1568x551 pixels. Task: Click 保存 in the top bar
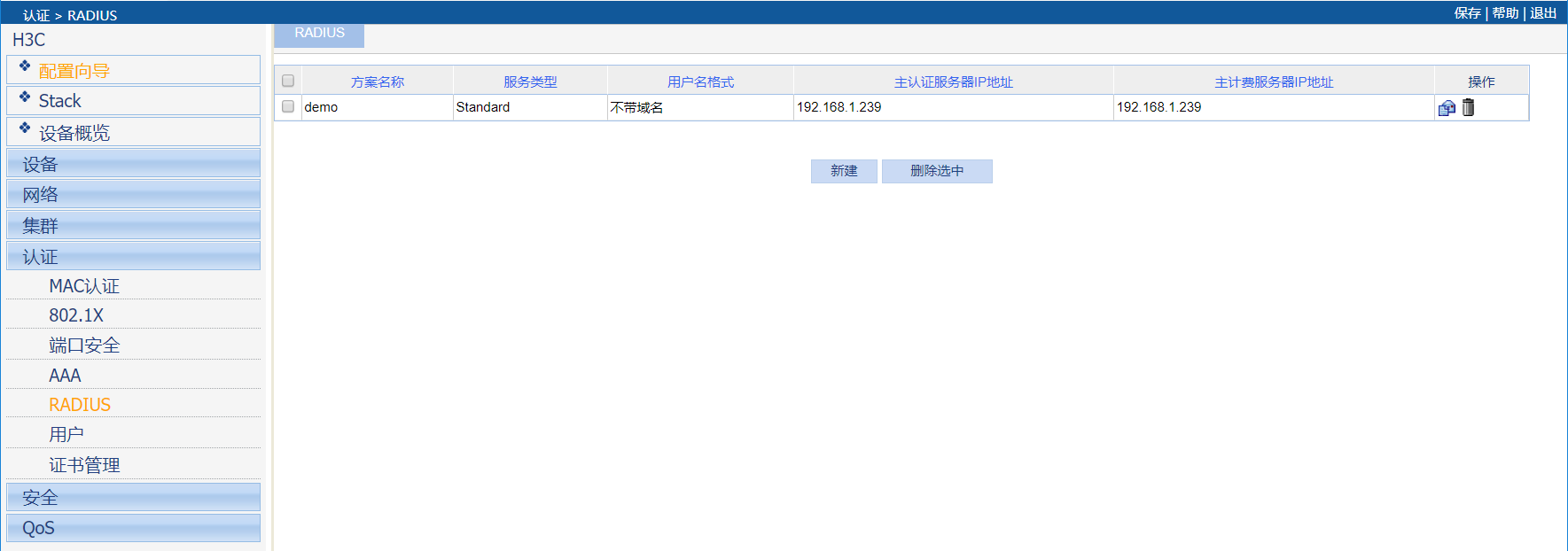coord(1467,13)
